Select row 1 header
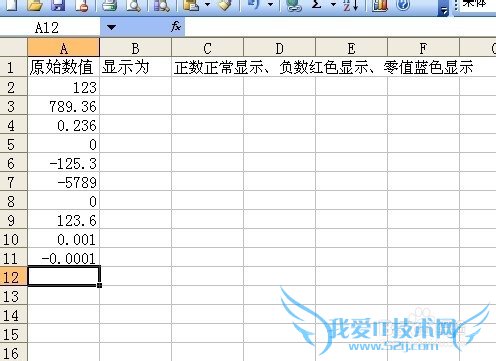 coord(13,67)
